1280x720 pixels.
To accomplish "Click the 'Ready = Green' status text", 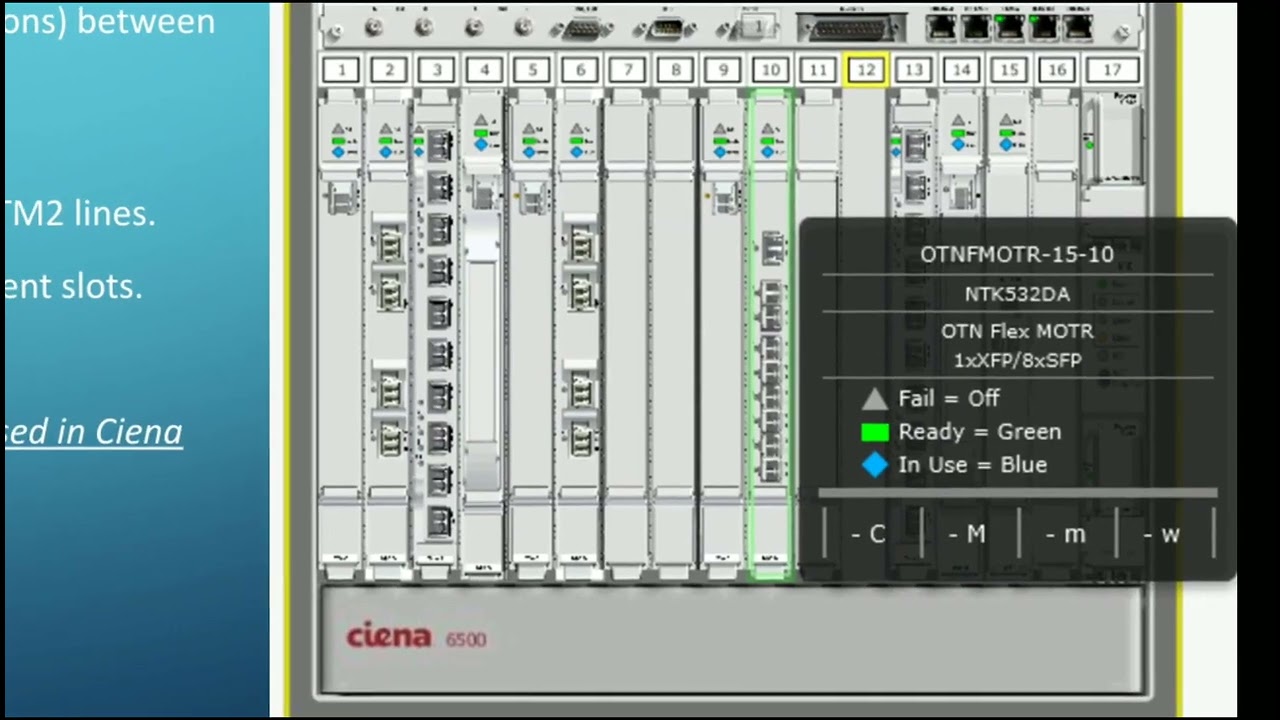I will coord(980,432).
